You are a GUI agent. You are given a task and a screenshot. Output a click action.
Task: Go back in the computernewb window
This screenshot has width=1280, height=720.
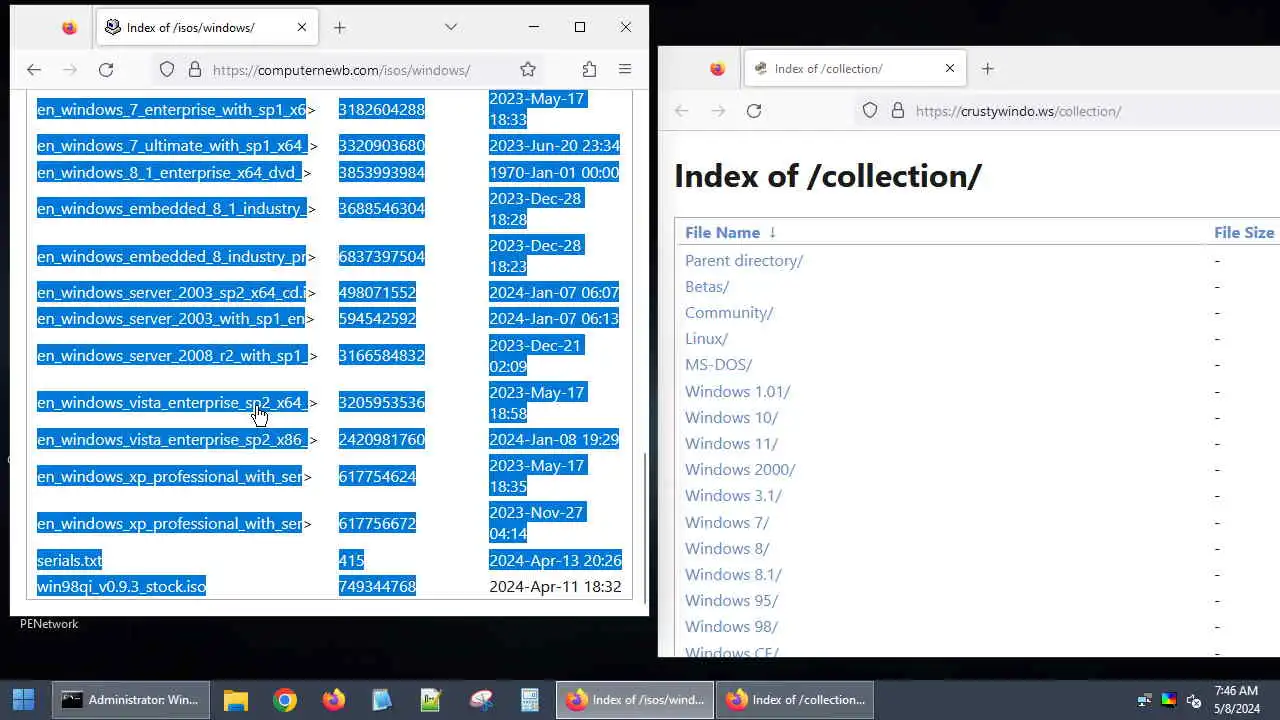pyautogui.click(x=34, y=69)
